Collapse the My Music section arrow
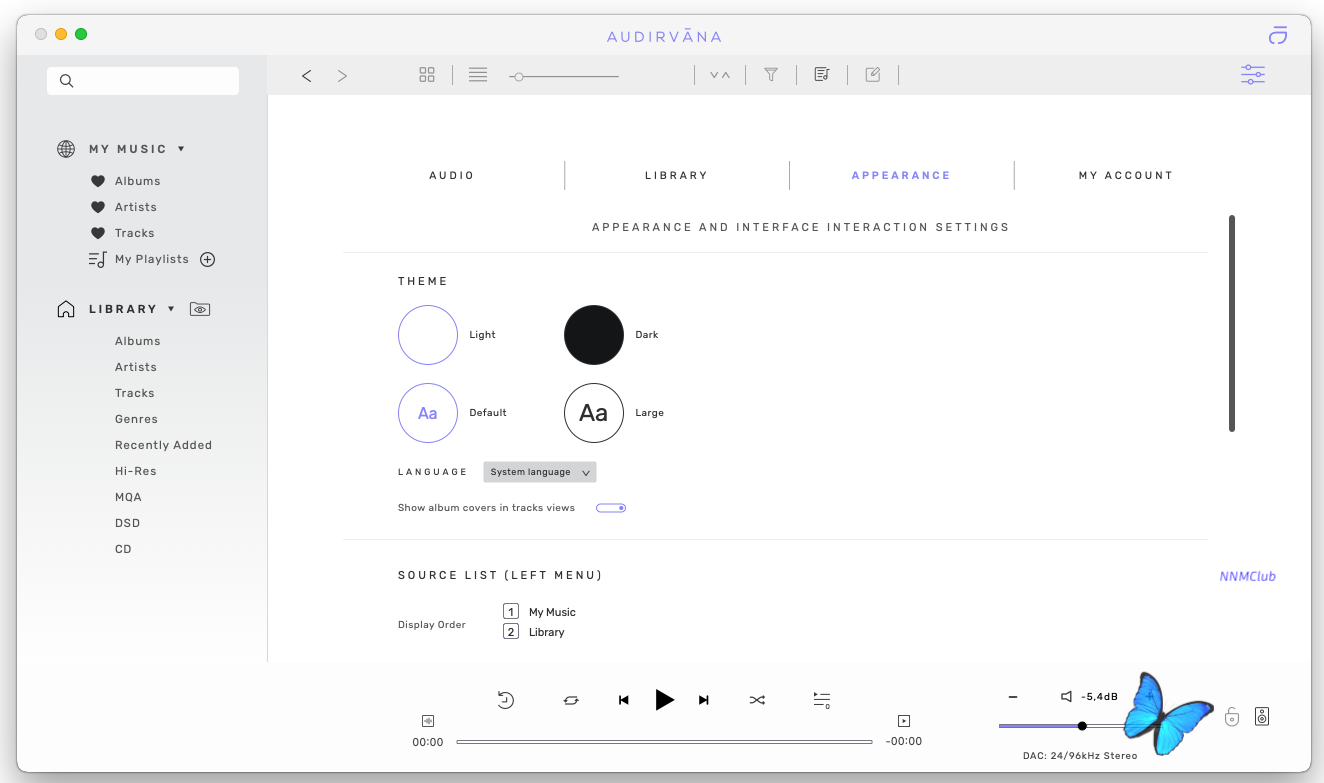Viewport: 1324px width, 783px height. tap(181, 149)
